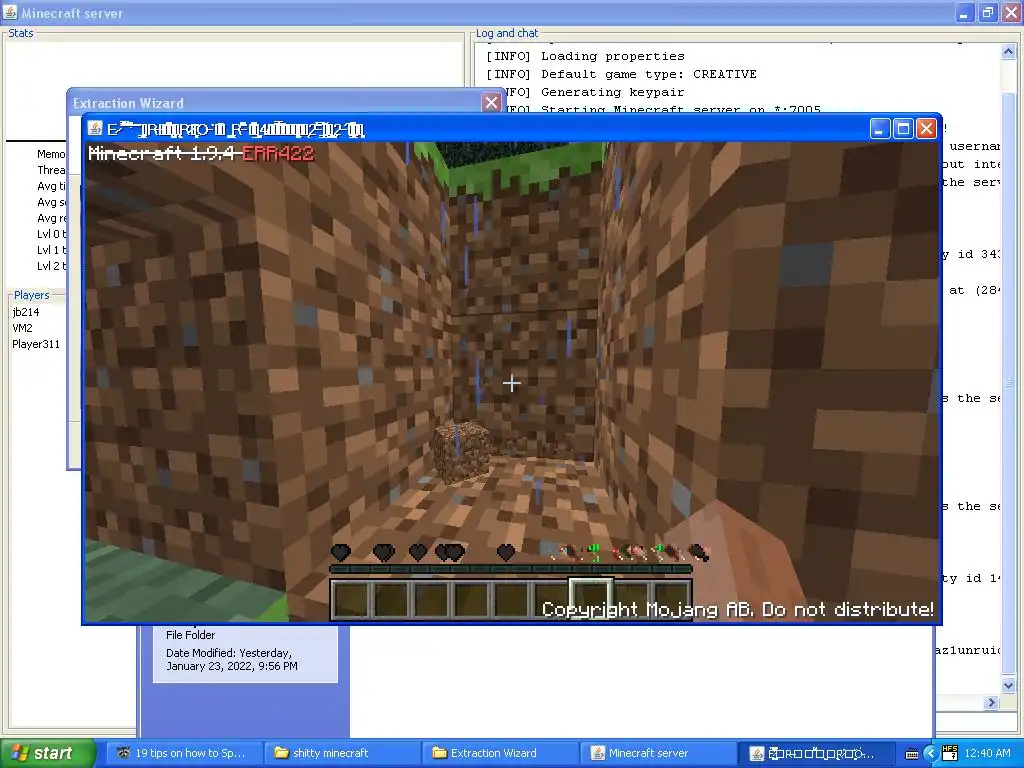Viewport: 1024px width, 768px height.
Task: Open the Start menu
Action: click(46, 754)
